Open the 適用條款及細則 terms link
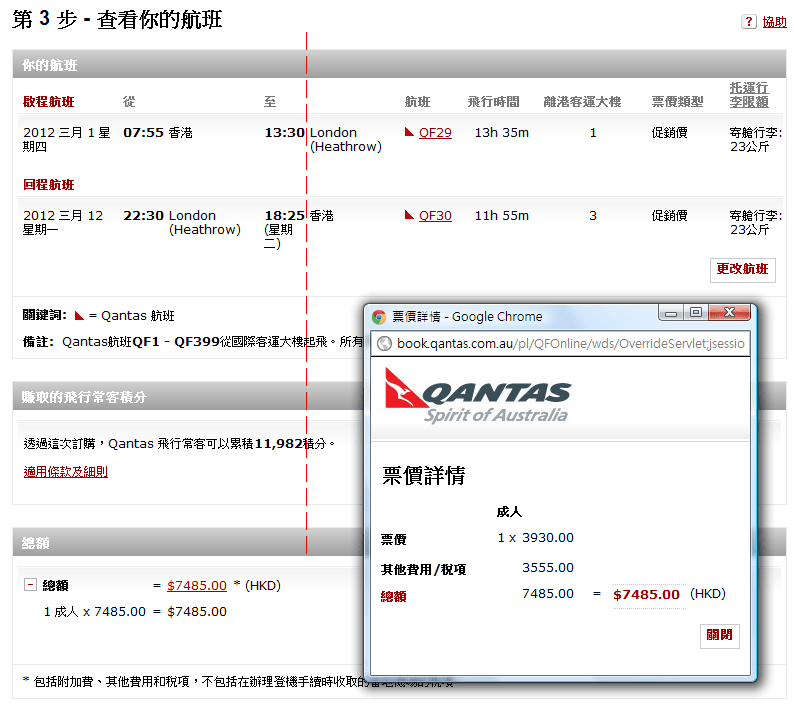 [x=66, y=472]
